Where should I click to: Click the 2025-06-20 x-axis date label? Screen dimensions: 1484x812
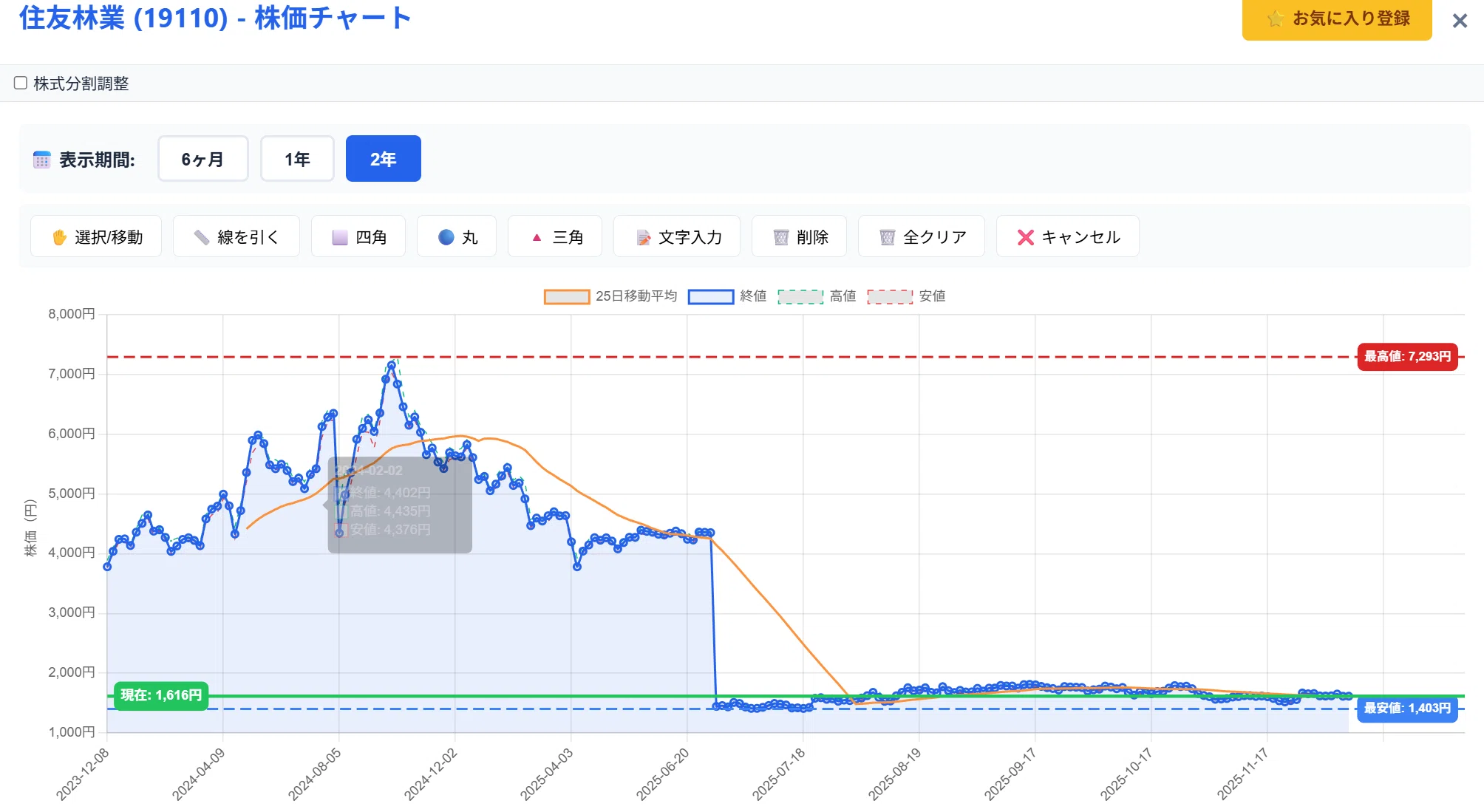tap(663, 774)
